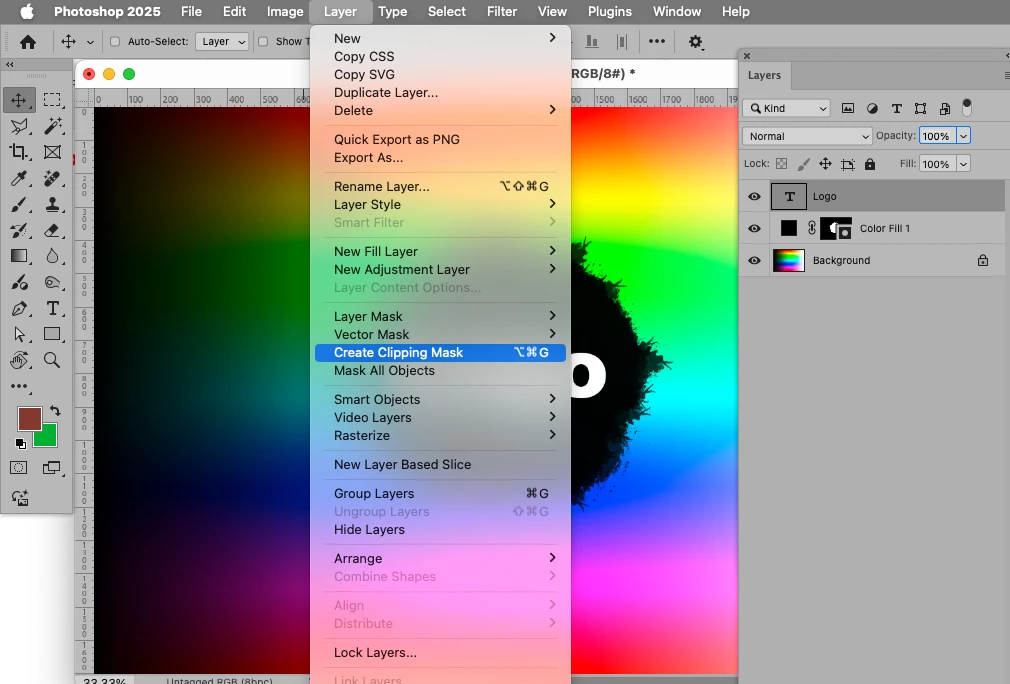1010x684 pixels.
Task: Select the Clone Stamp tool
Action: pyautogui.click(x=52, y=204)
